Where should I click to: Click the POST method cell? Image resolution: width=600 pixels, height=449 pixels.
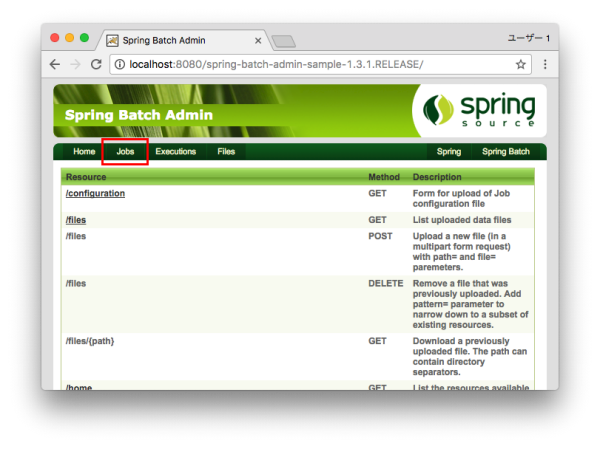380,236
